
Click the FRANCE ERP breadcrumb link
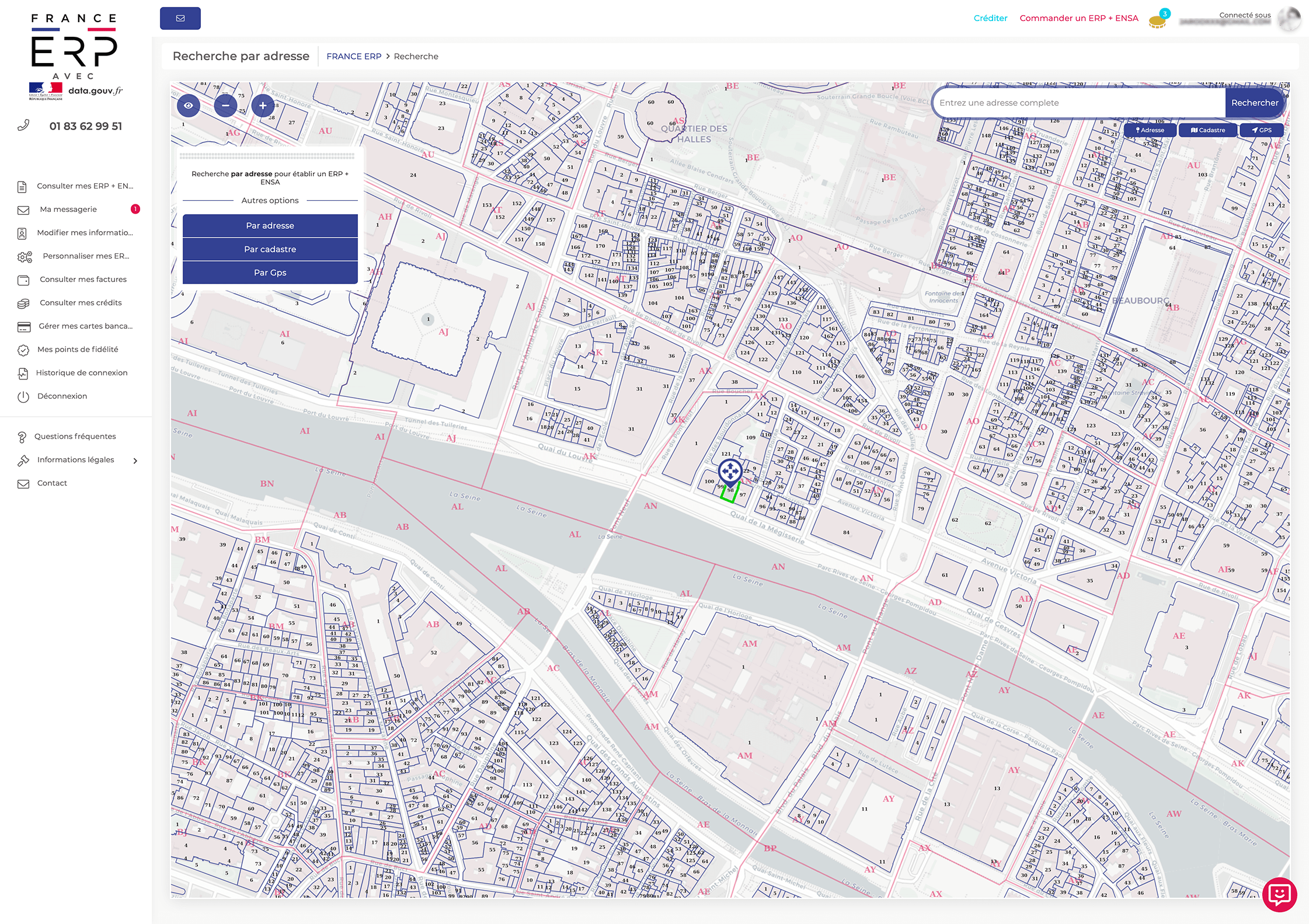point(354,57)
